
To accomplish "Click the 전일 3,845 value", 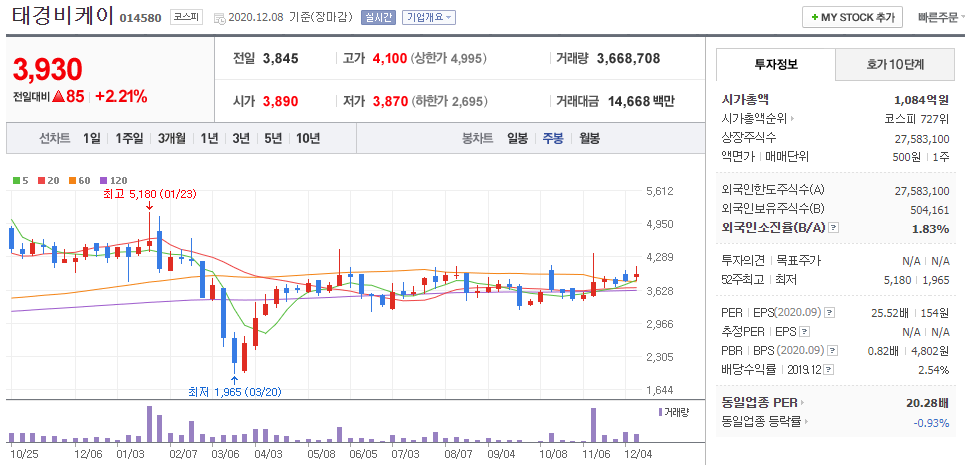I will tap(281, 58).
